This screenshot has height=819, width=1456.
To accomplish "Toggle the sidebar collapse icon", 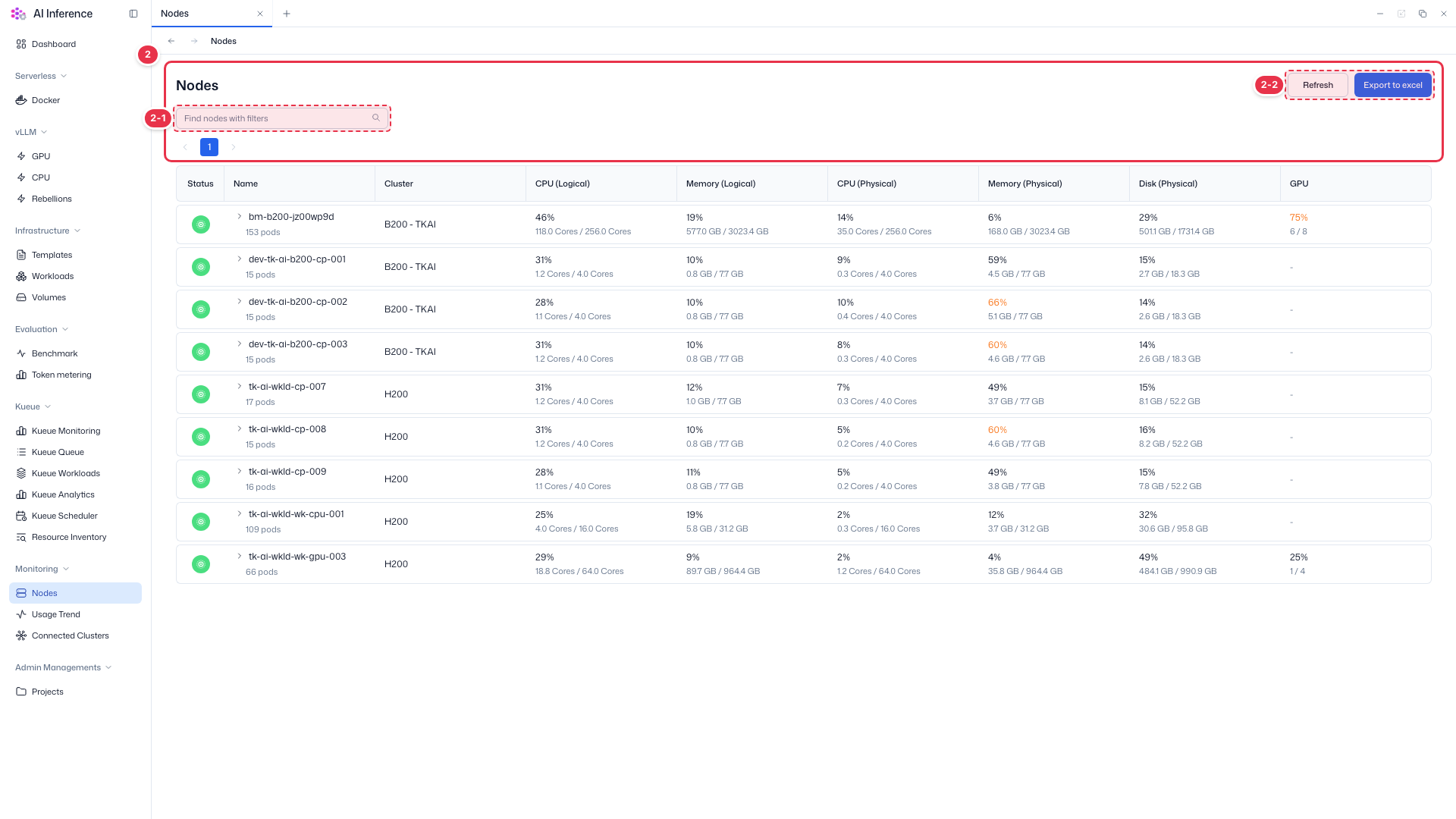I will click(x=133, y=14).
